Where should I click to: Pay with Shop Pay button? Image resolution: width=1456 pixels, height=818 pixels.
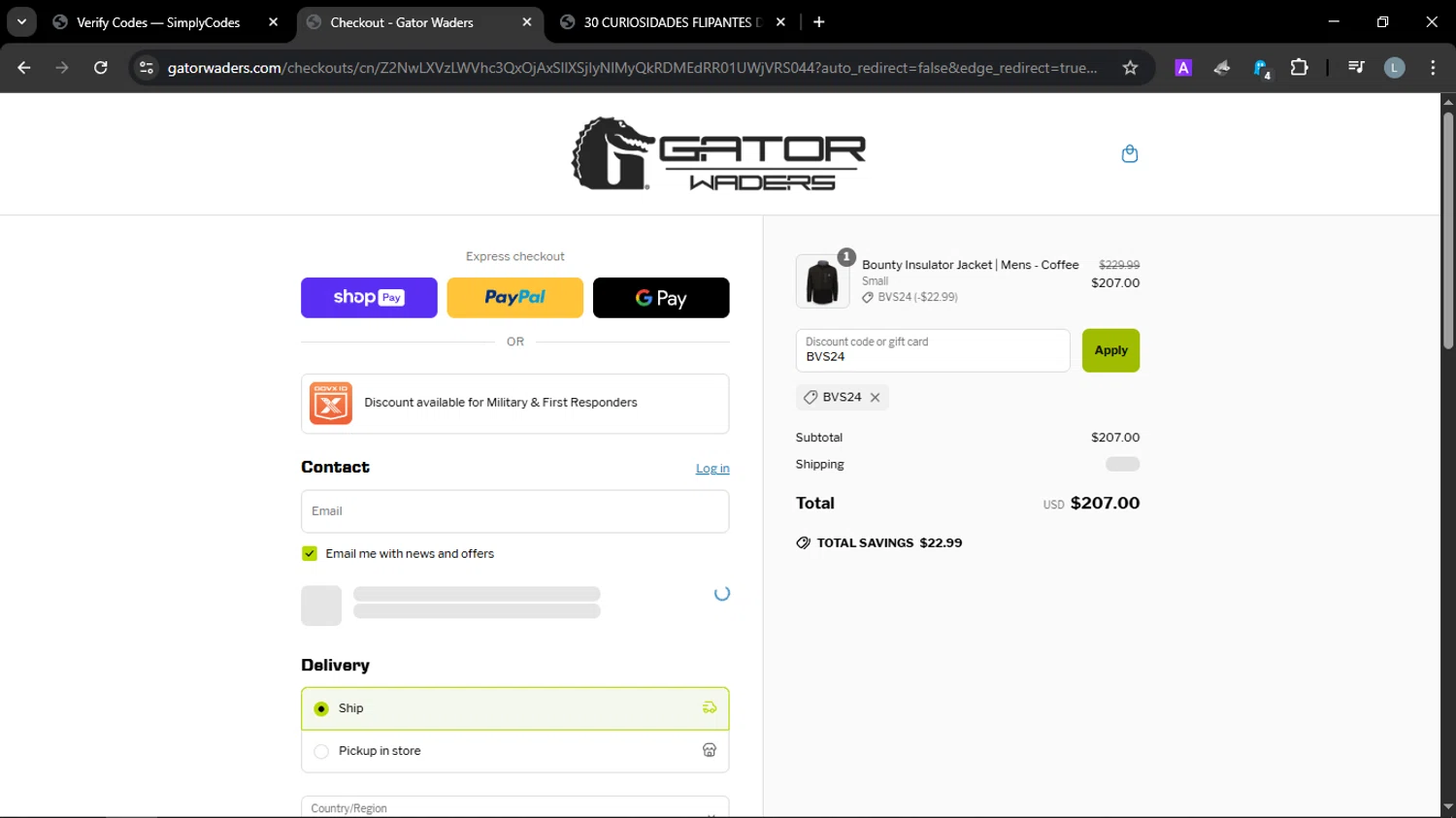(x=369, y=297)
